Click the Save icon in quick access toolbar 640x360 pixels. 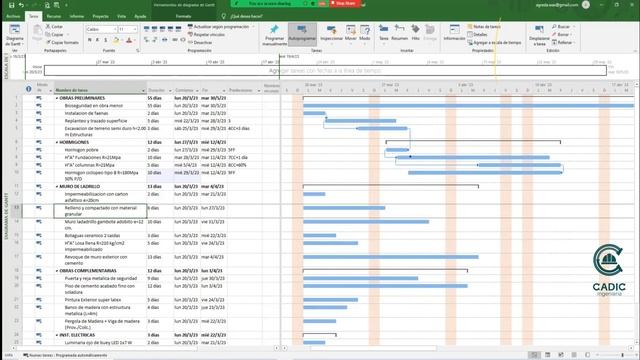[x=11, y=5]
